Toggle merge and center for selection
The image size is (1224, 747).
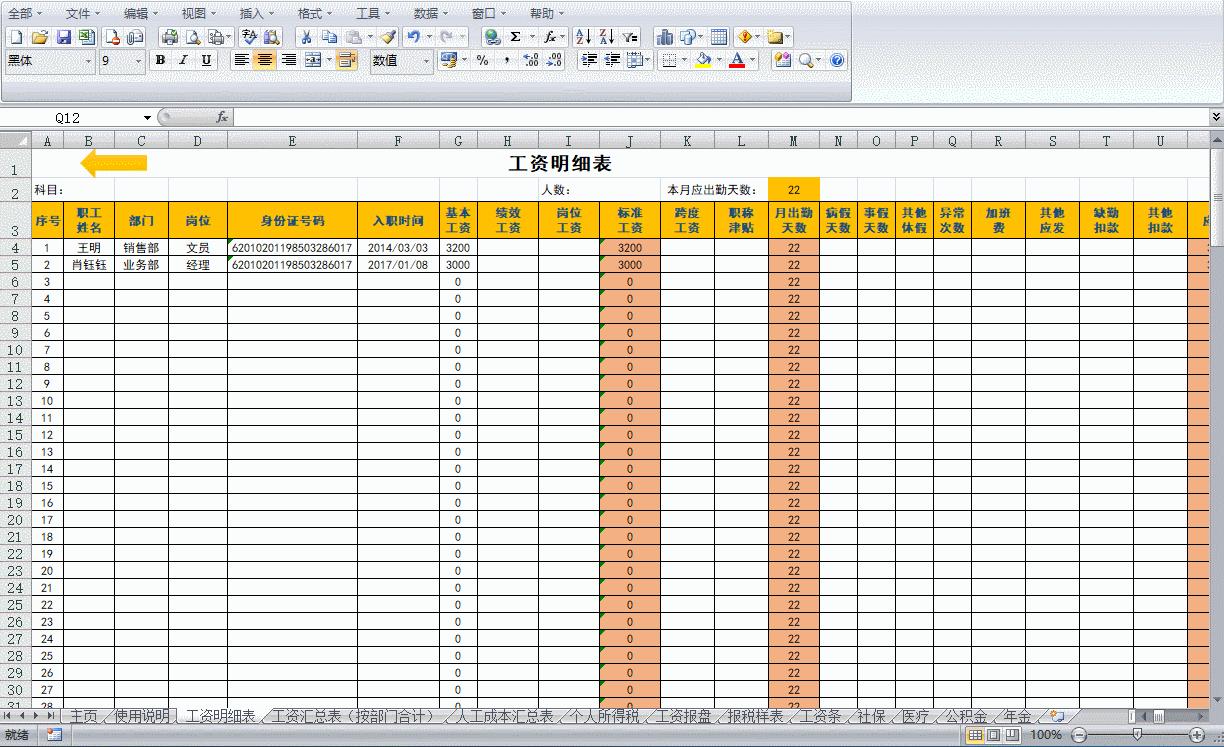315,60
